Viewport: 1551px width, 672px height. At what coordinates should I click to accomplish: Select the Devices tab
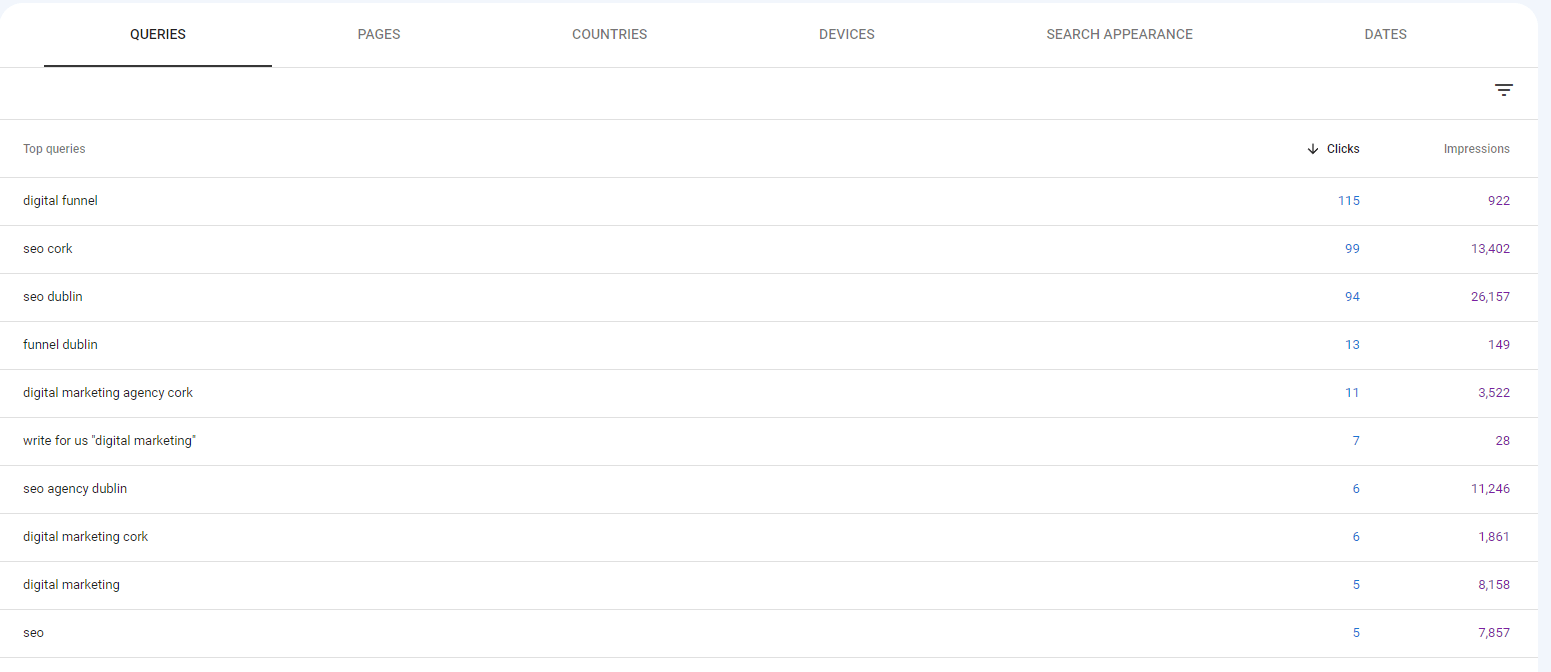[847, 34]
